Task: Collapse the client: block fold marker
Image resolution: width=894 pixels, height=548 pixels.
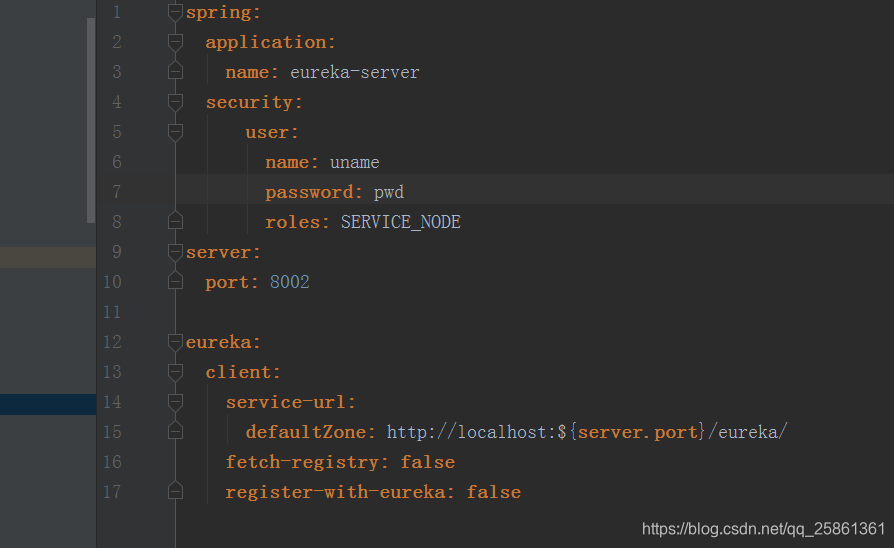Action: [175, 372]
